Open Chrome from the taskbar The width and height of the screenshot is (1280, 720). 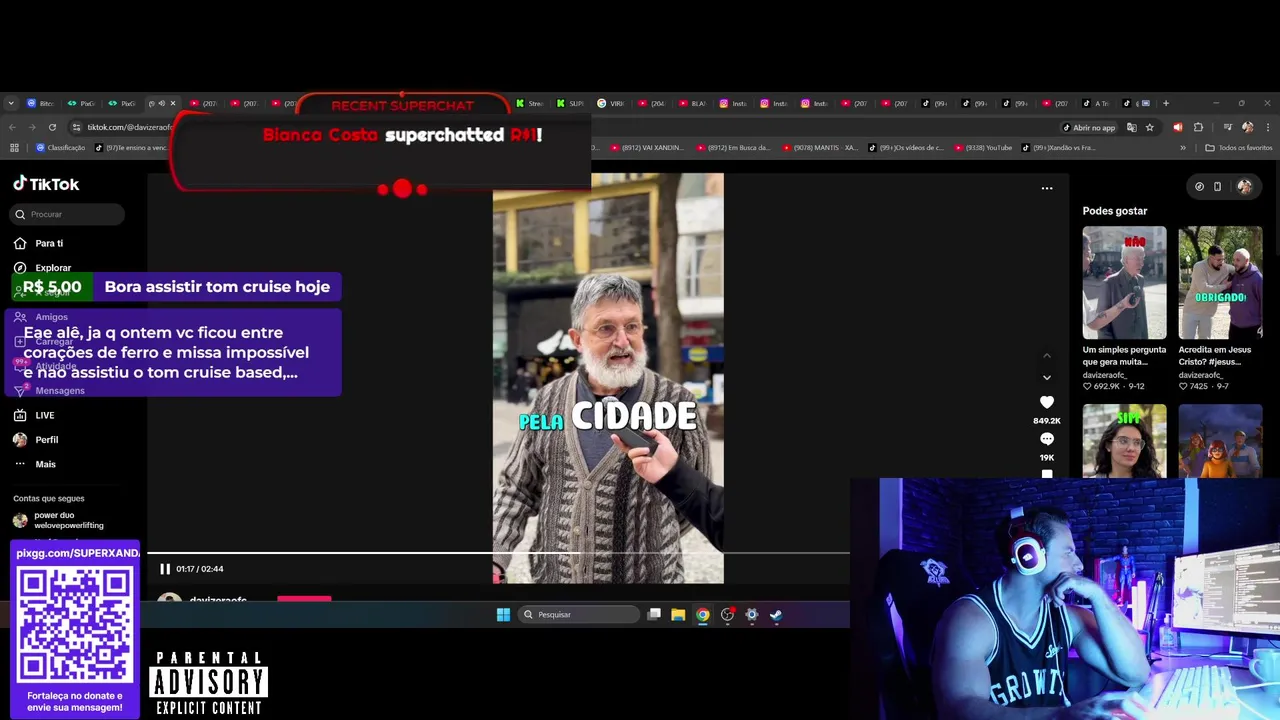coord(703,615)
